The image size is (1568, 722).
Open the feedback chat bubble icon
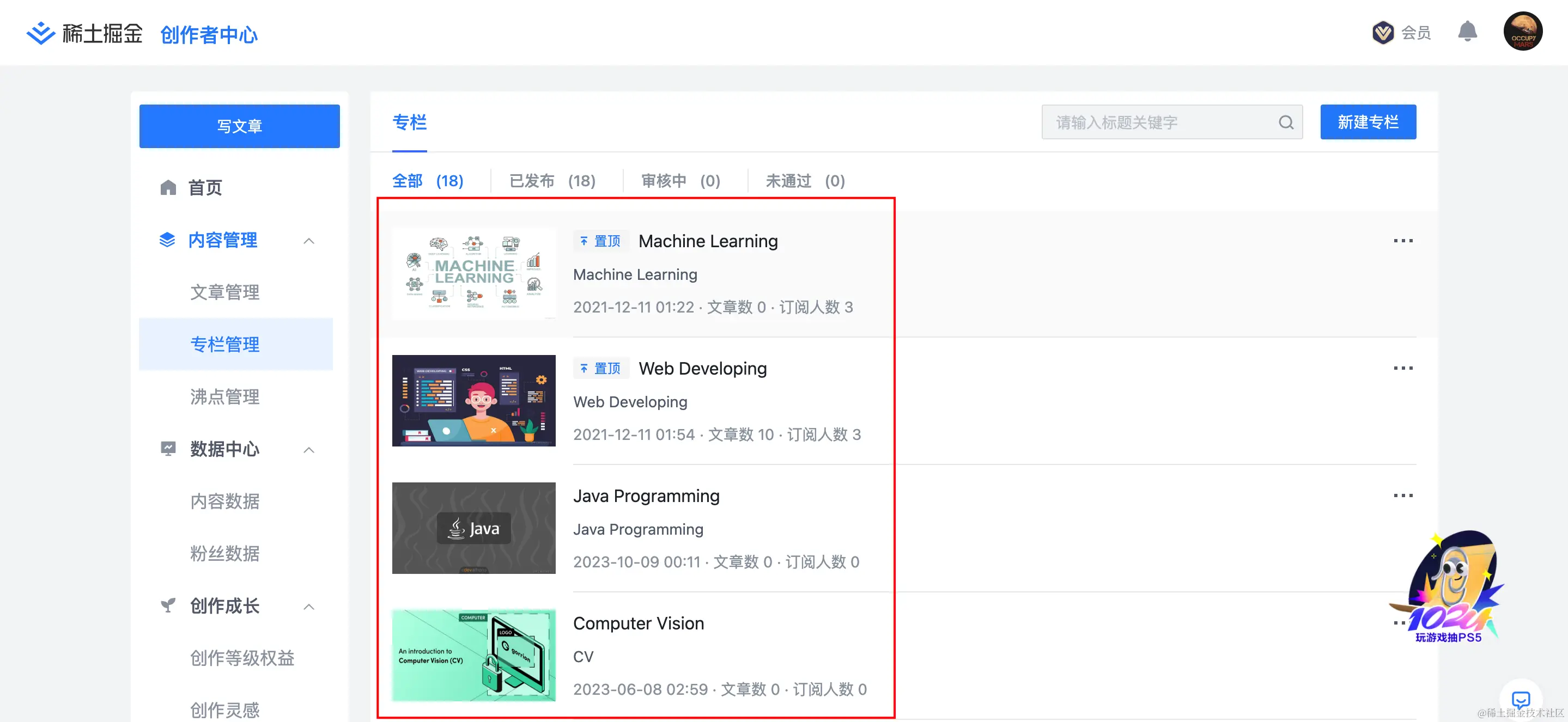1521,700
